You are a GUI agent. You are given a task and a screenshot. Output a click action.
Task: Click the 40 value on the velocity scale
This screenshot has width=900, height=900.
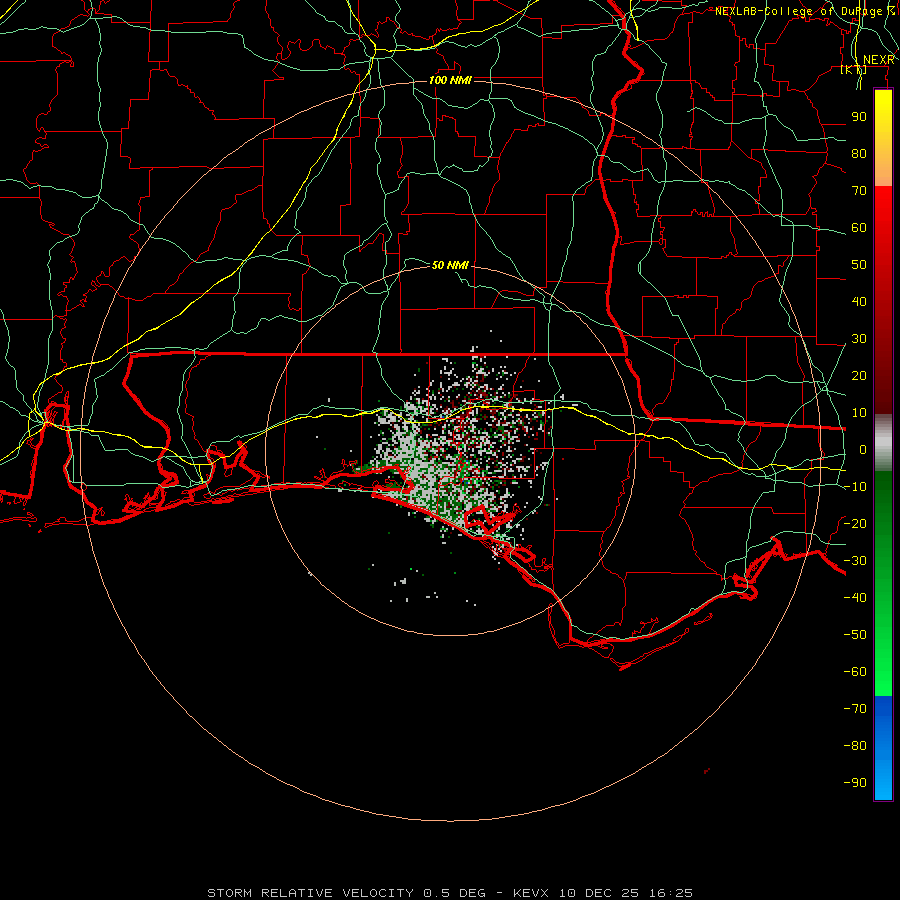coord(859,302)
